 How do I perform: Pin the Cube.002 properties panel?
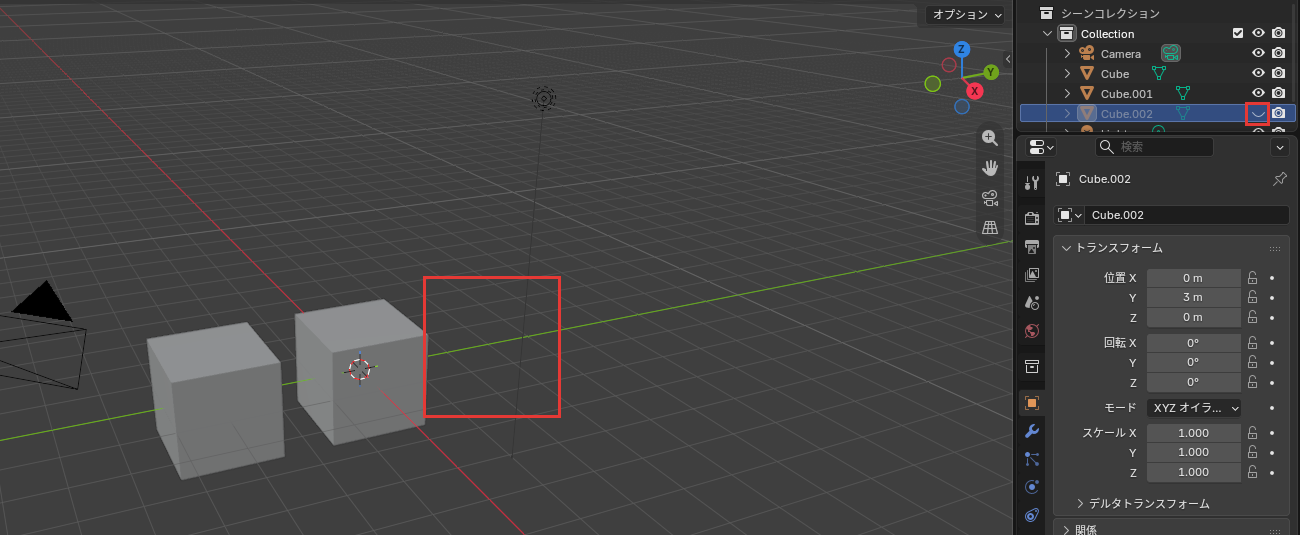click(x=1279, y=179)
